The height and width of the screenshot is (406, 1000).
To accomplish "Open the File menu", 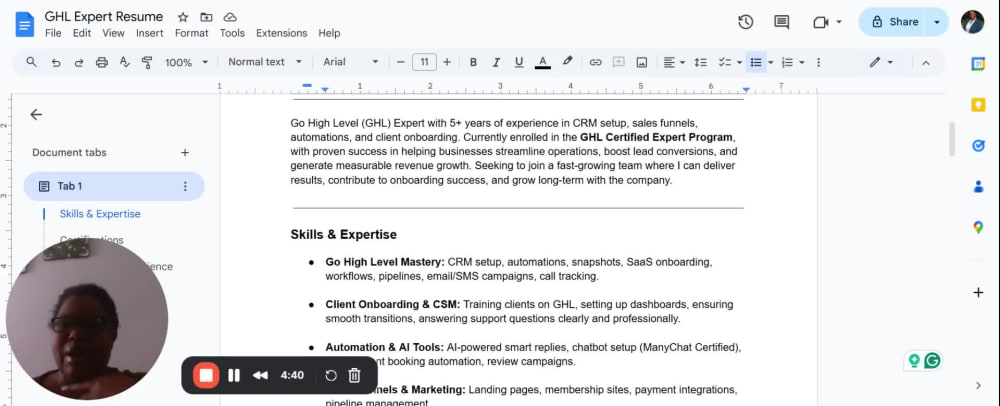I will [x=53, y=33].
